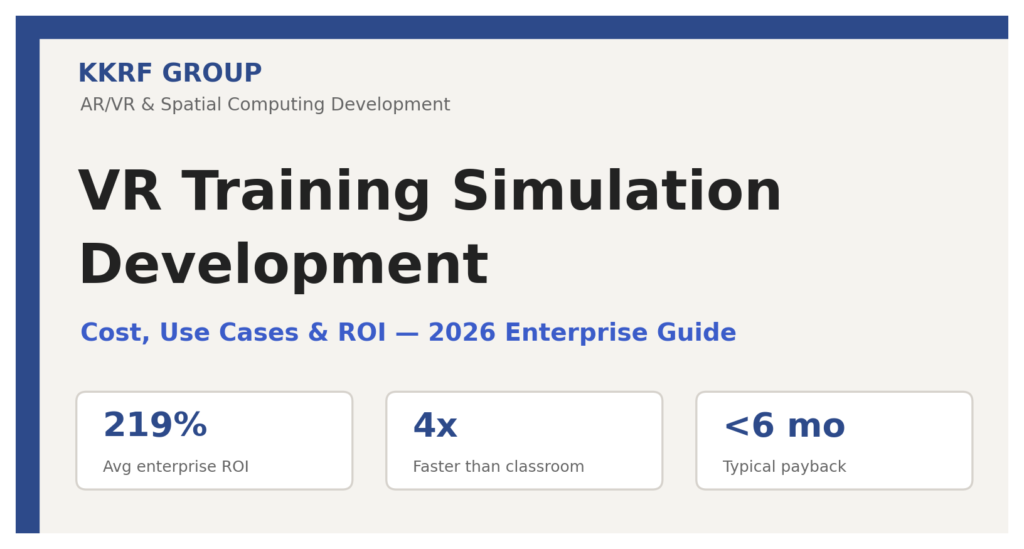Select the AR/VR & Spatial Computing Development tagline
The image size is (1024, 549).
265,104
